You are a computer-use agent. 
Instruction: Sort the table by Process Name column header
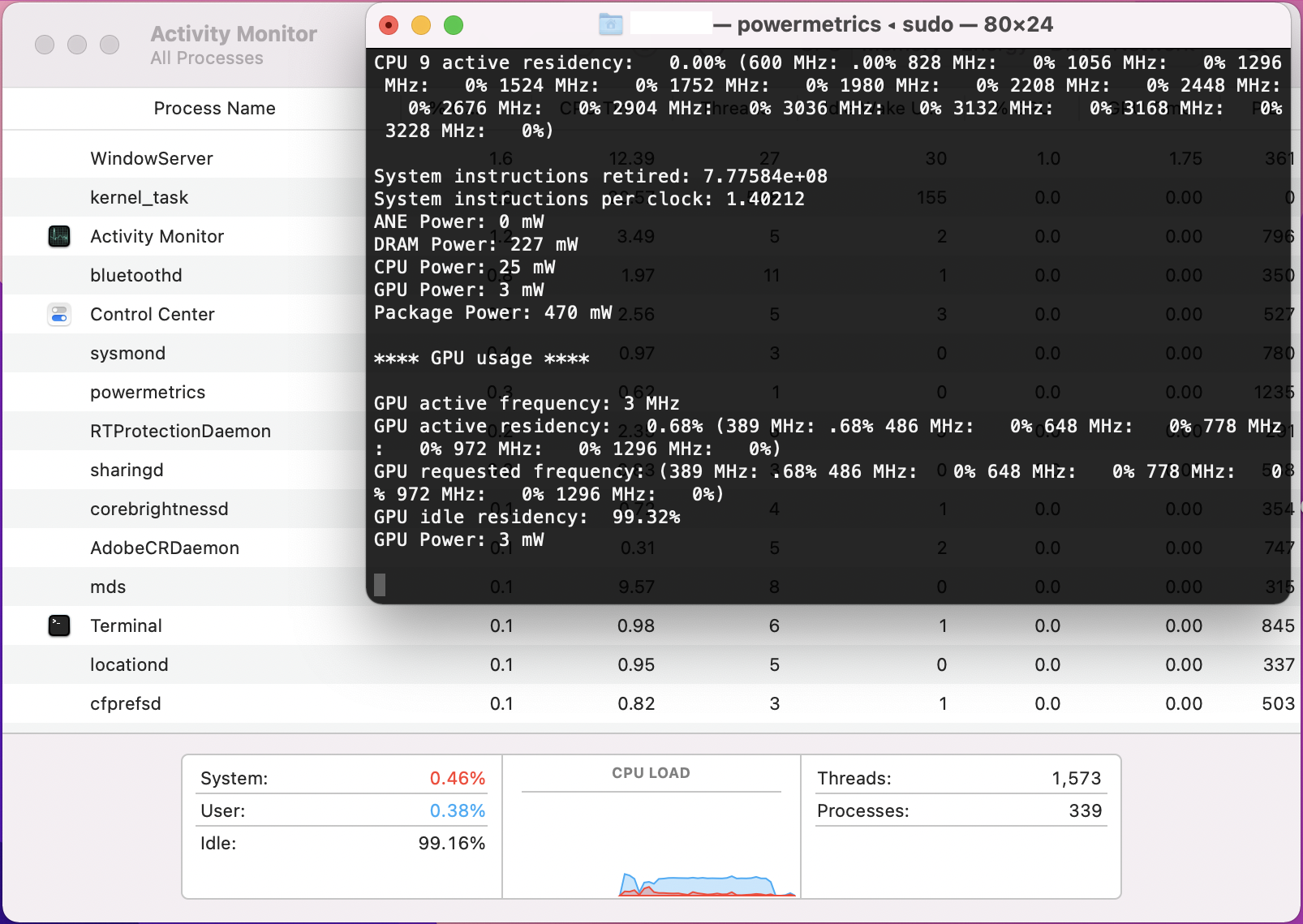pos(215,109)
